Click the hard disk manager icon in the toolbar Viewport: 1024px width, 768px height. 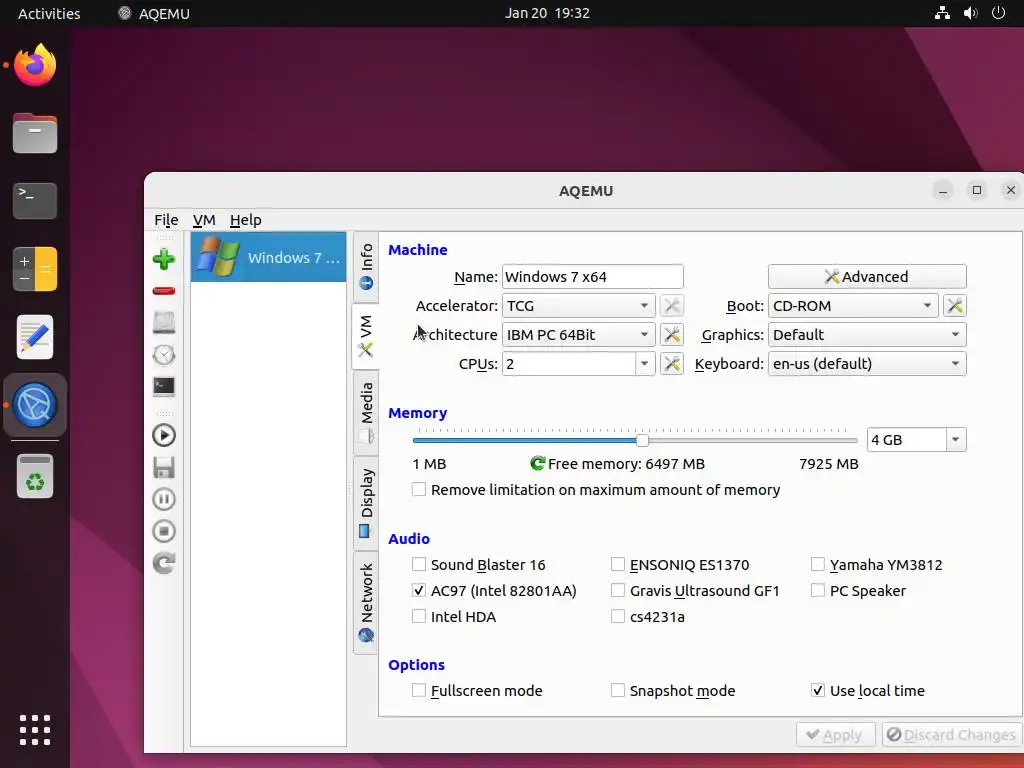point(164,323)
